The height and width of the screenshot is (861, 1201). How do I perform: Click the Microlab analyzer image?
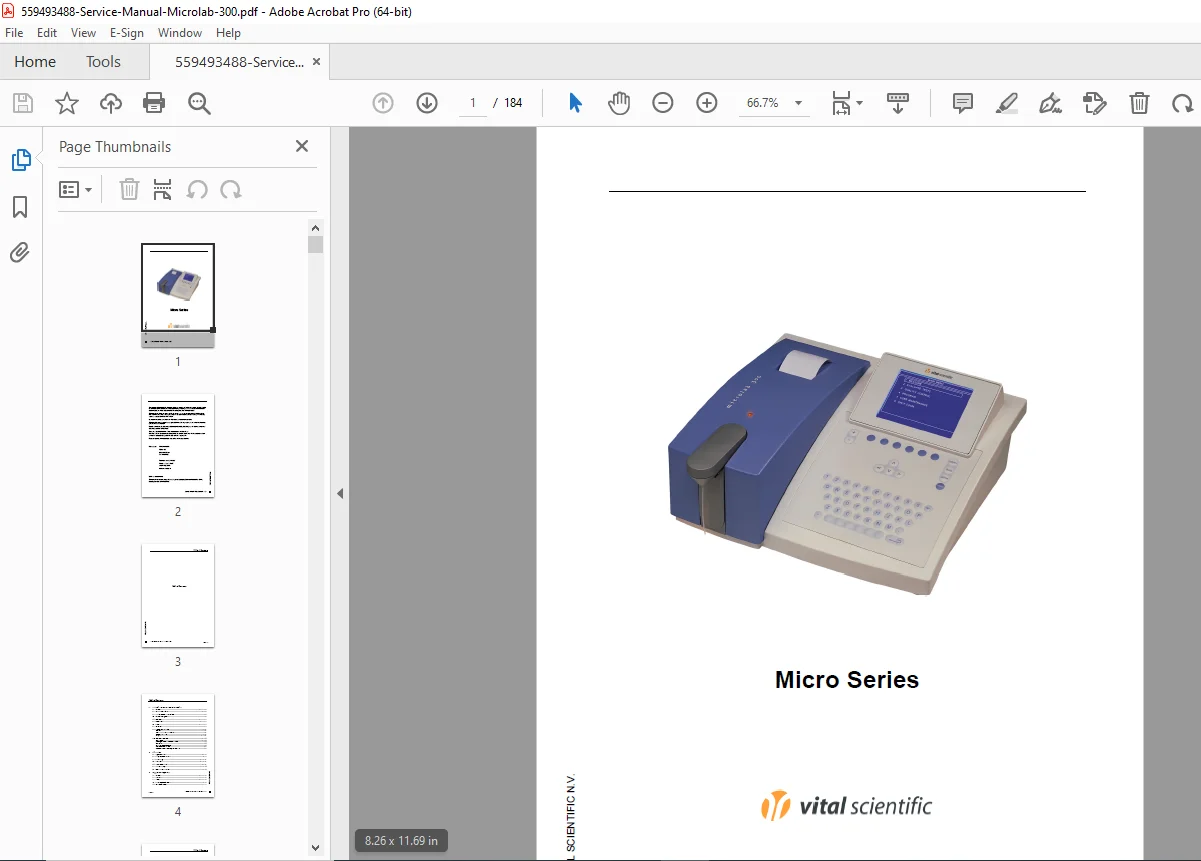coord(847,464)
